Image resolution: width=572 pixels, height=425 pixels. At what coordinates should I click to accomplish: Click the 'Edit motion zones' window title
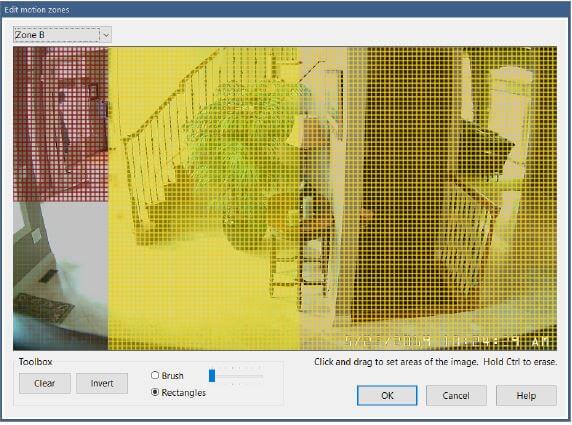[x=36, y=10]
